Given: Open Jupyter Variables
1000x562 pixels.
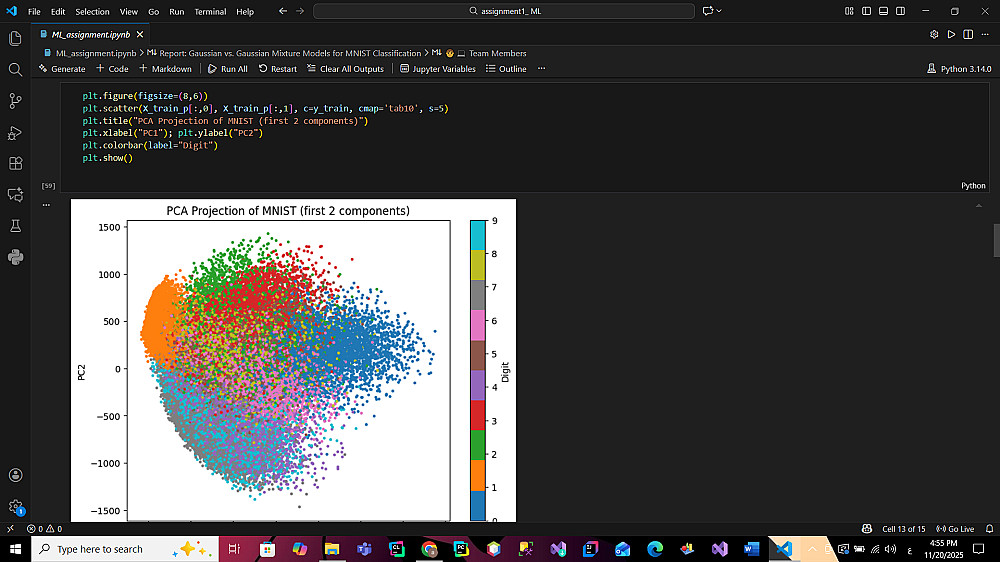Looking at the screenshot, I should coord(438,69).
